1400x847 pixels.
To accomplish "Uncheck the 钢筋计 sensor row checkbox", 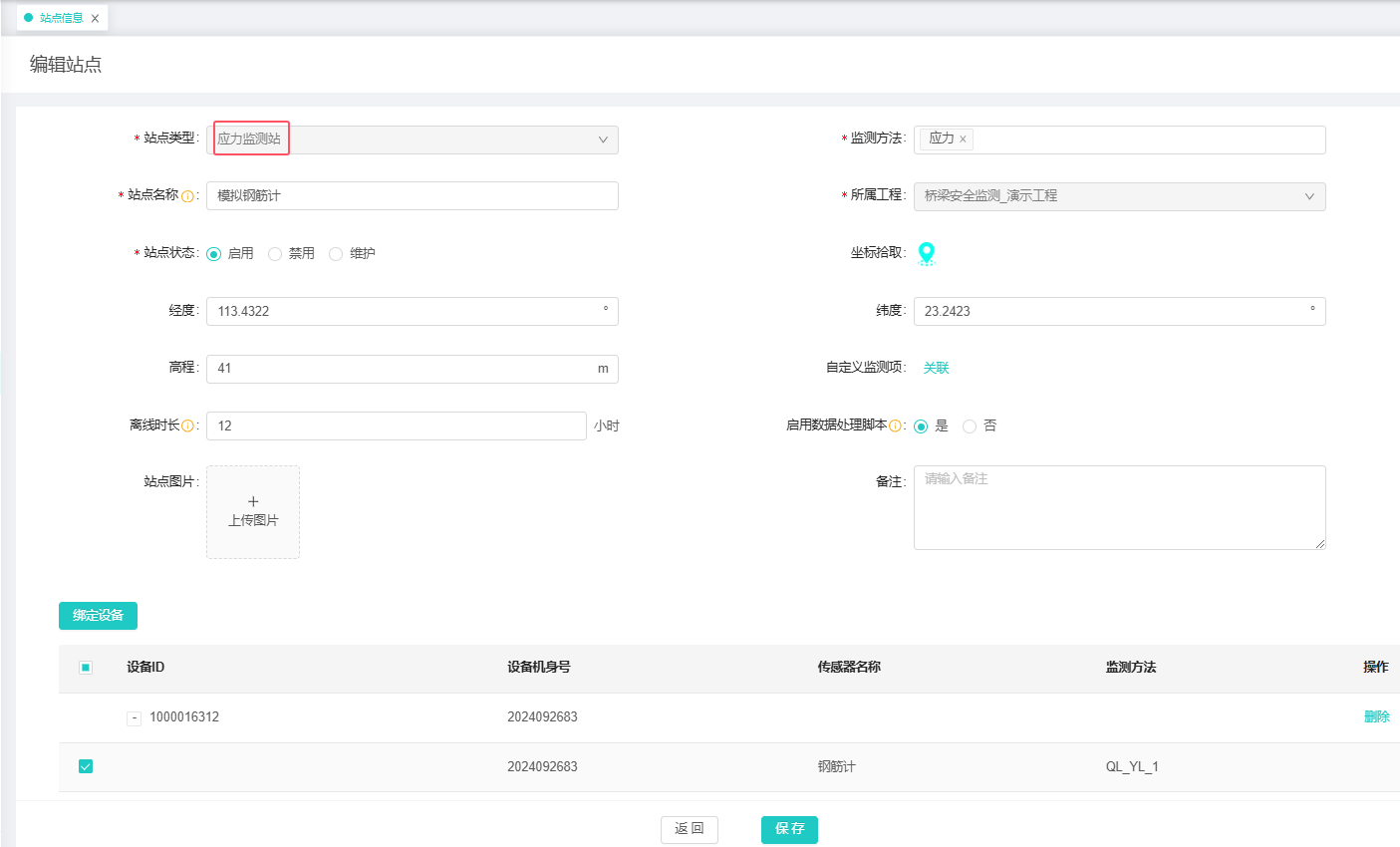I will coord(86,766).
